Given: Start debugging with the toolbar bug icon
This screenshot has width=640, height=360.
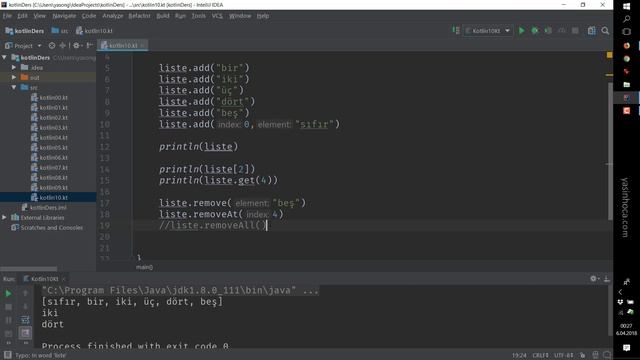Looking at the screenshot, I should pos(535,31).
